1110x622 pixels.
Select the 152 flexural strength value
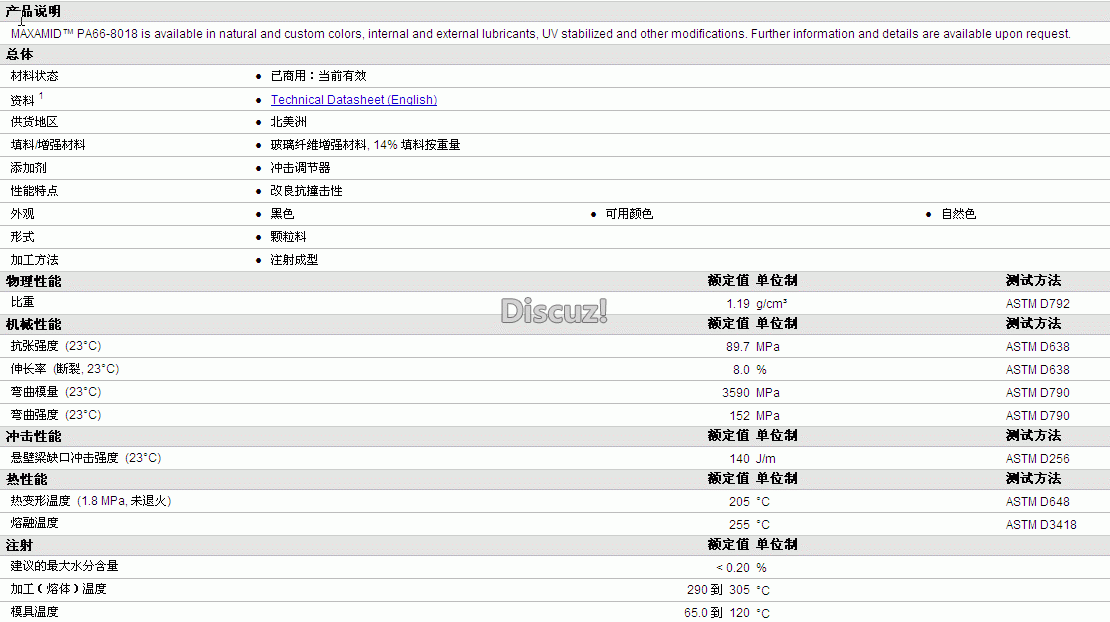tap(740, 416)
